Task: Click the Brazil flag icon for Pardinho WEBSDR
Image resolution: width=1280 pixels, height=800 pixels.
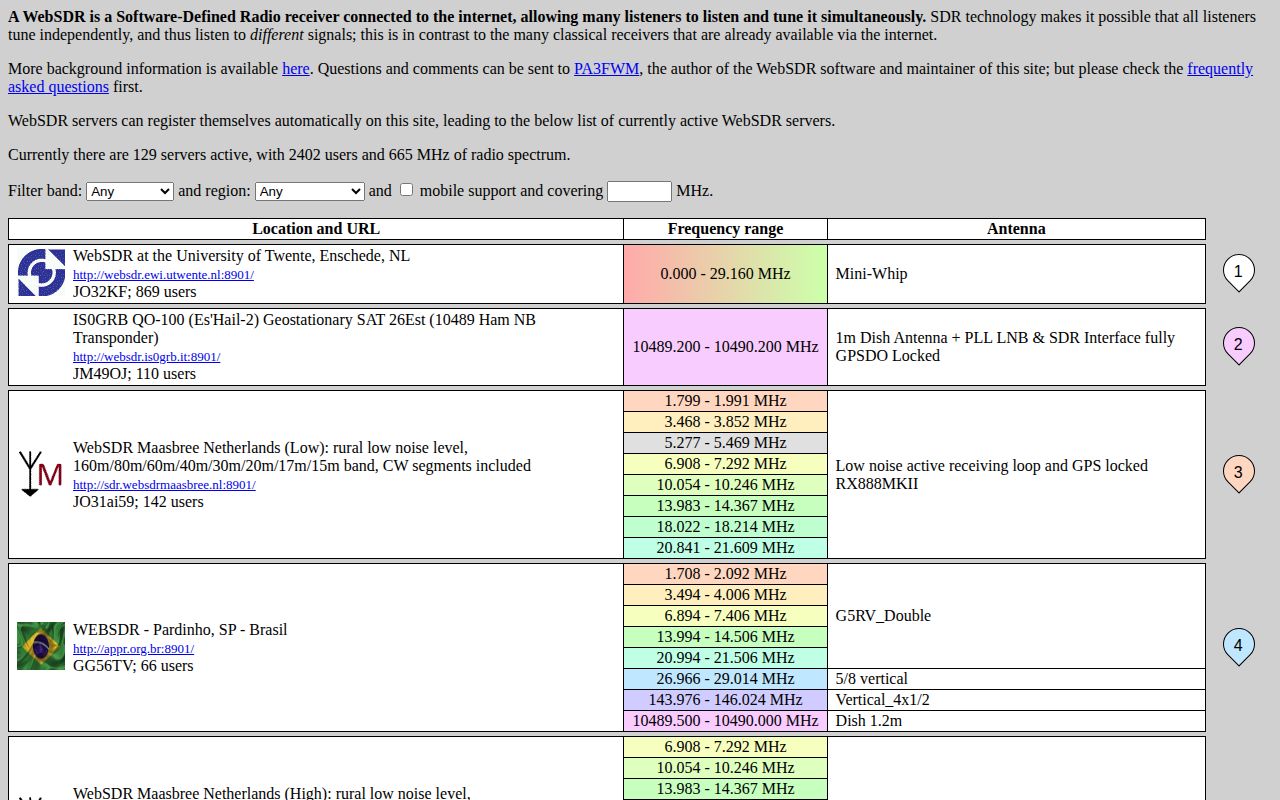Action: 40,645
